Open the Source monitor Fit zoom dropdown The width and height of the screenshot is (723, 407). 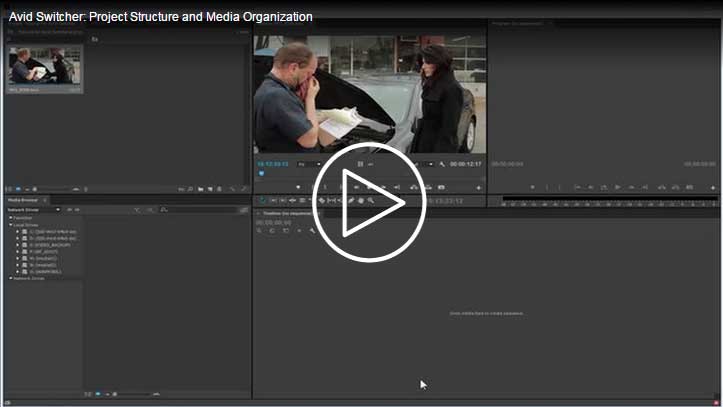[309, 164]
